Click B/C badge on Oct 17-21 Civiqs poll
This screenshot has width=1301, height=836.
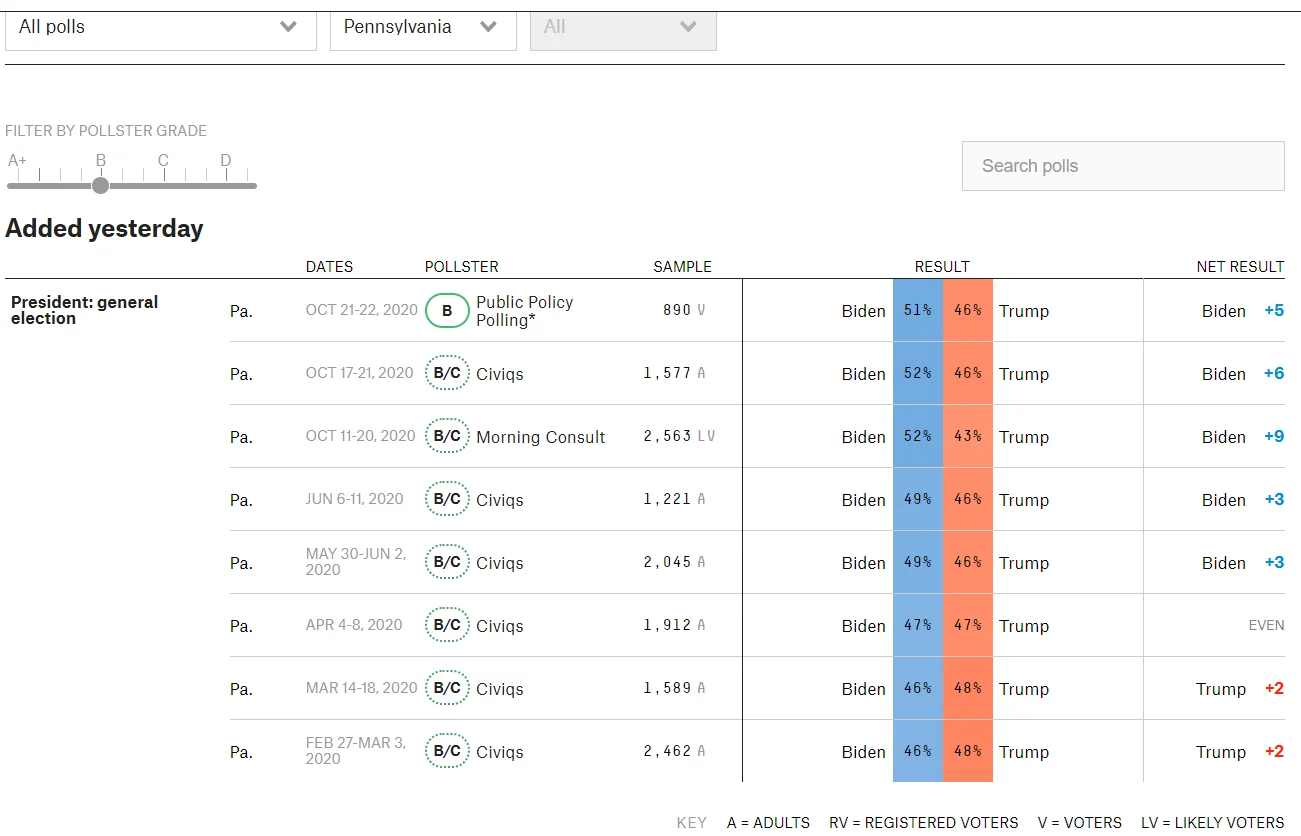[x=447, y=374]
